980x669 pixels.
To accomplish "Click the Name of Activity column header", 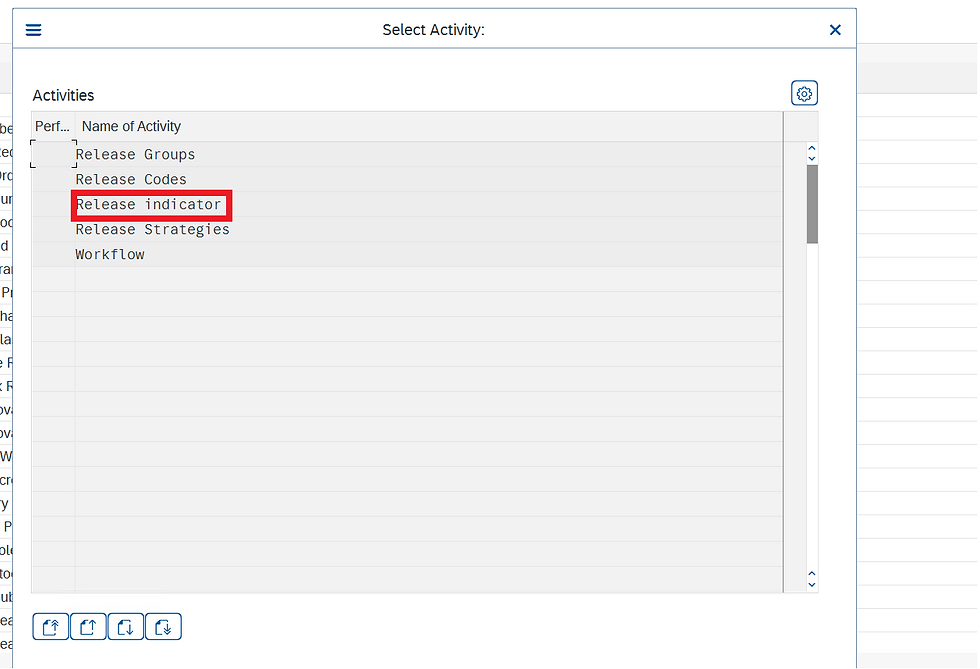I will click(x=429, y=126).
